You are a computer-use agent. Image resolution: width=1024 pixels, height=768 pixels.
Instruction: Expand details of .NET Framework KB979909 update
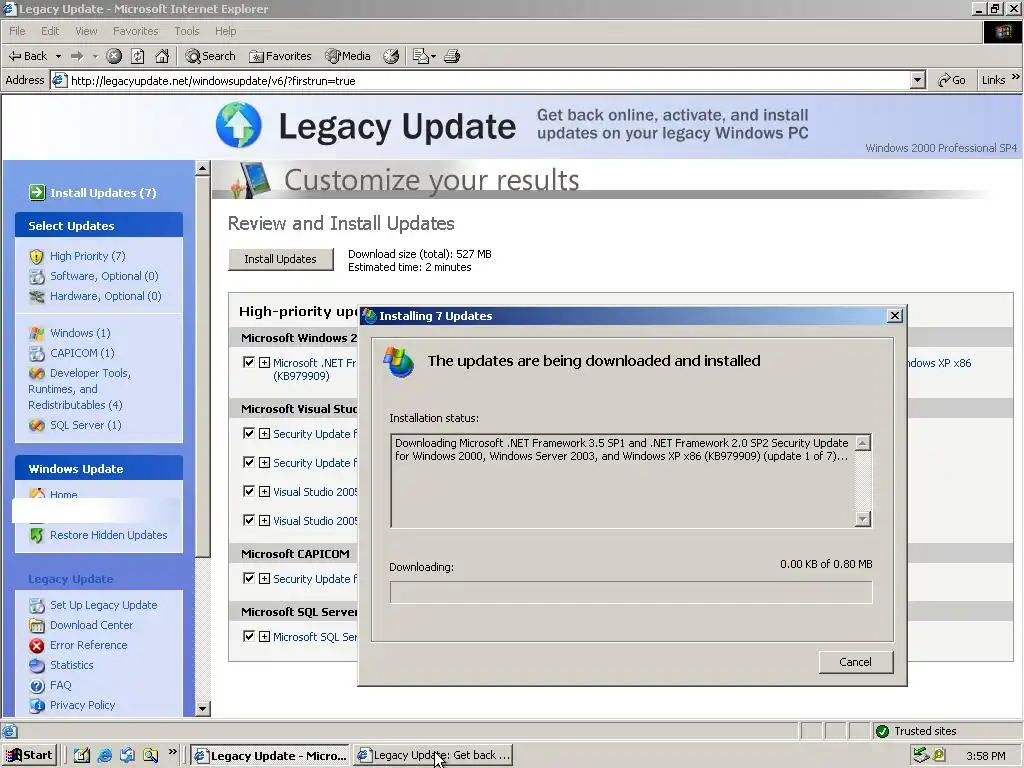point(264,362)
